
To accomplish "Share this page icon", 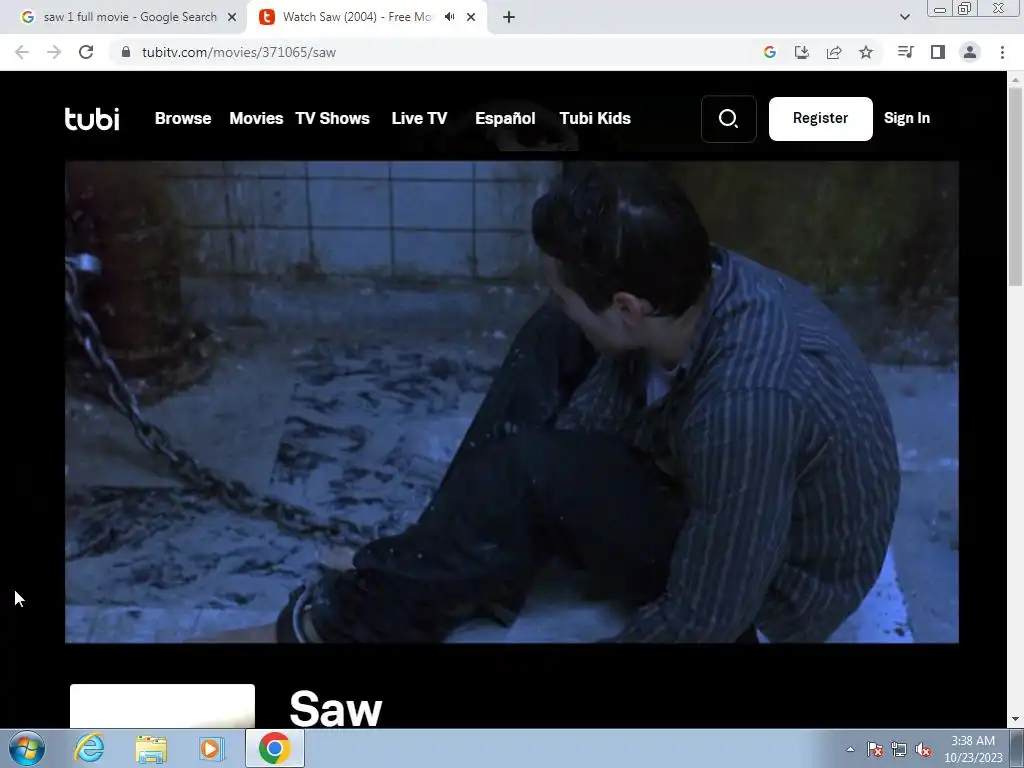I will [834, 52].
